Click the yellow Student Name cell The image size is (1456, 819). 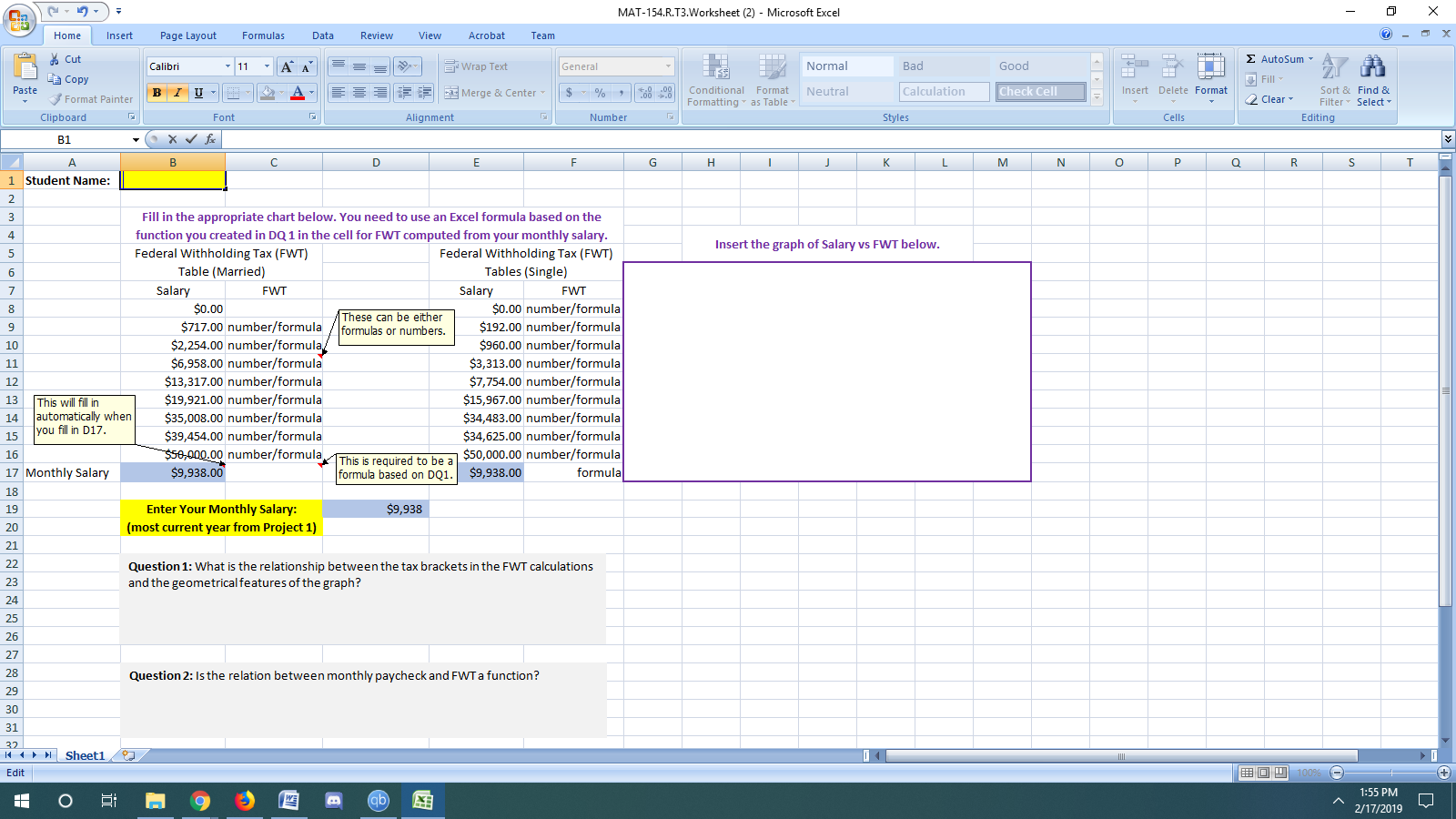coord(173,180)
